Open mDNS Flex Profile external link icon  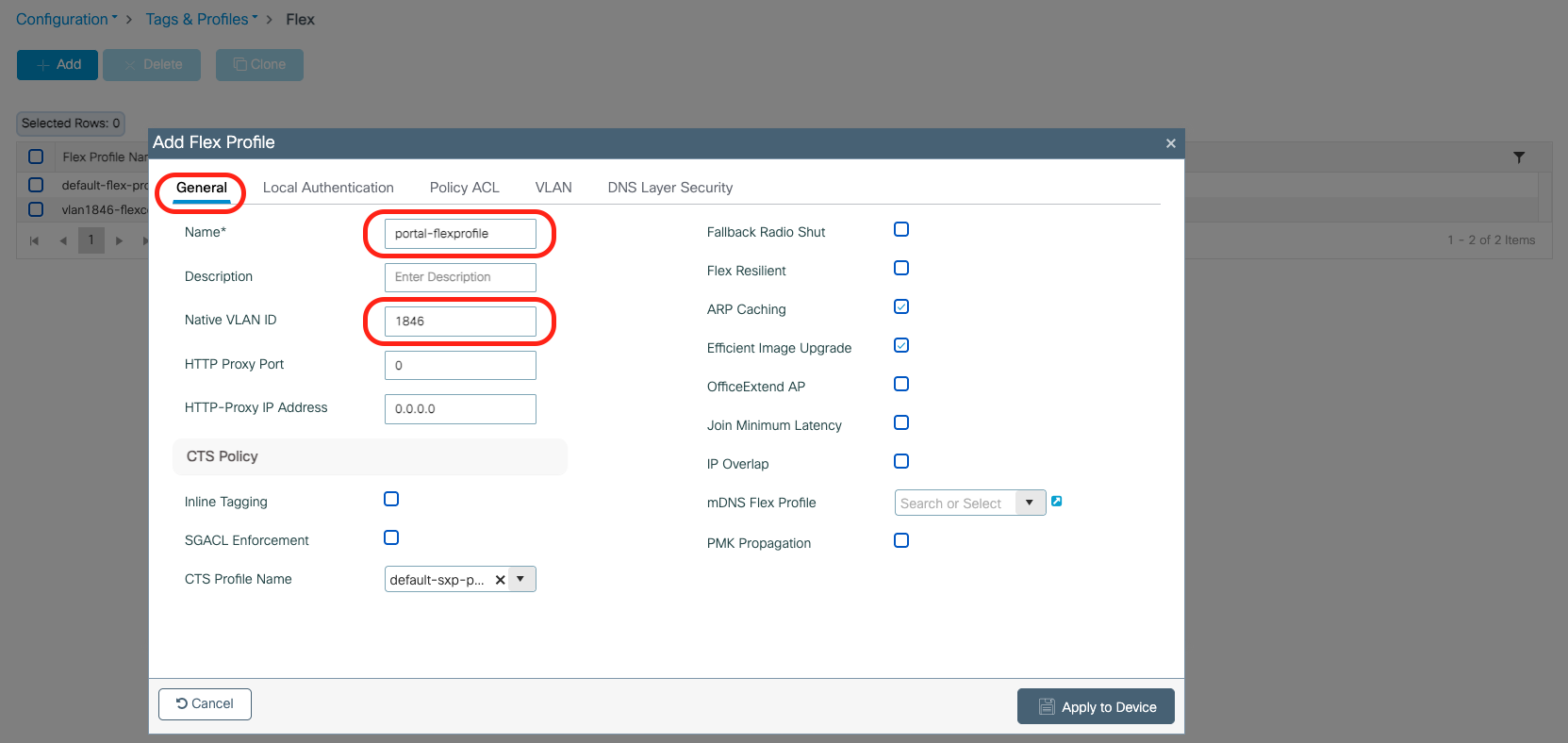[1057, 502]
